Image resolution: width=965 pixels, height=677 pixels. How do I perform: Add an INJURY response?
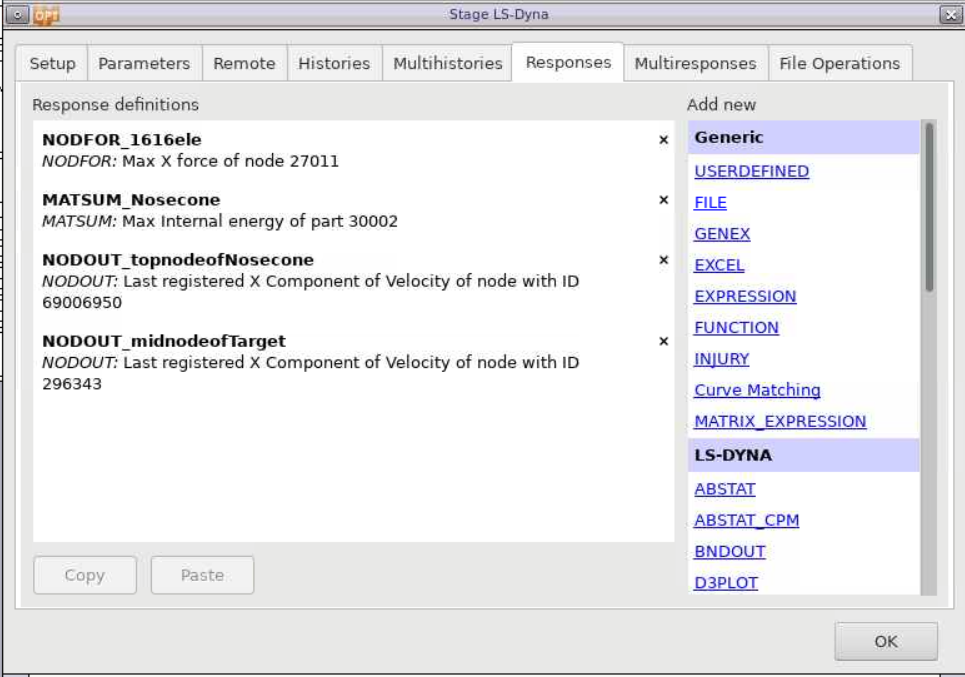pos(721,359)
